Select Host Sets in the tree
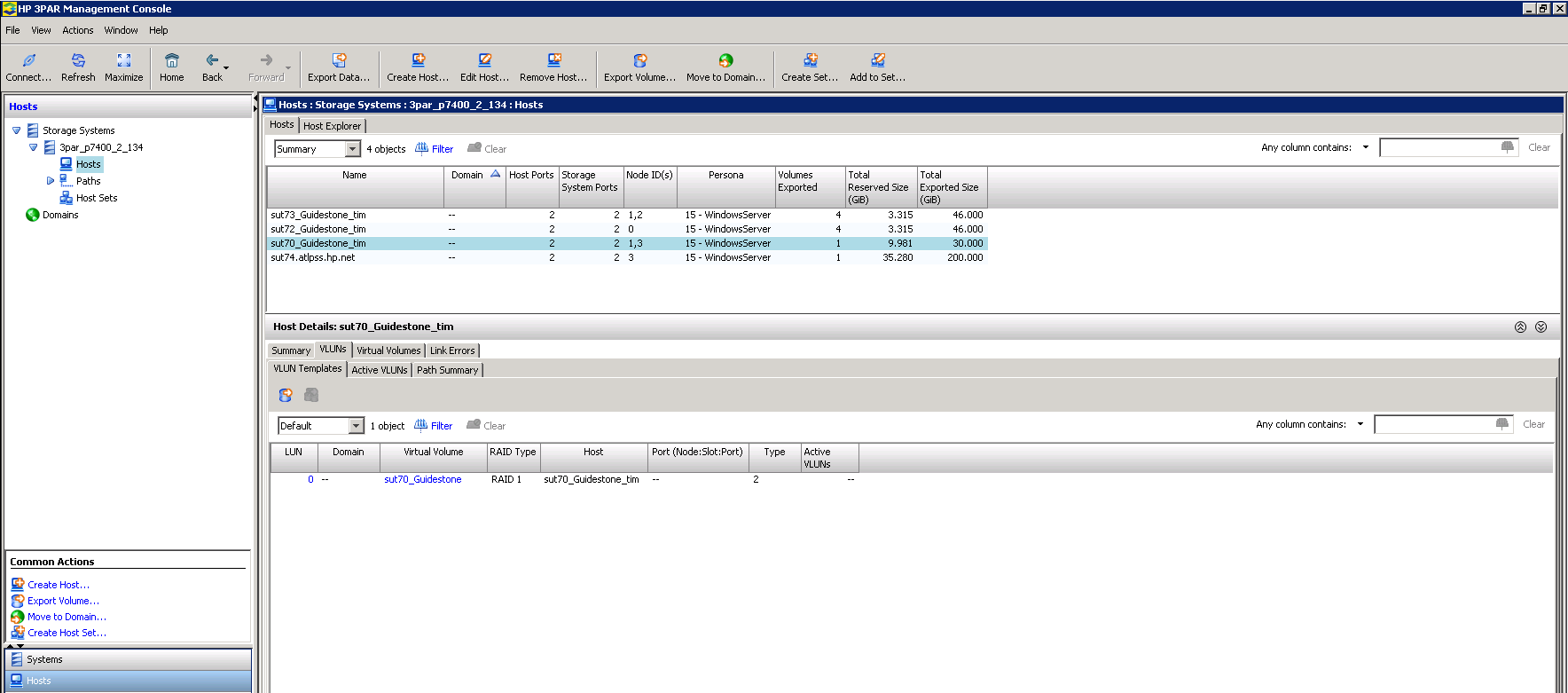 pyautogui.click(x=97, y=198)
